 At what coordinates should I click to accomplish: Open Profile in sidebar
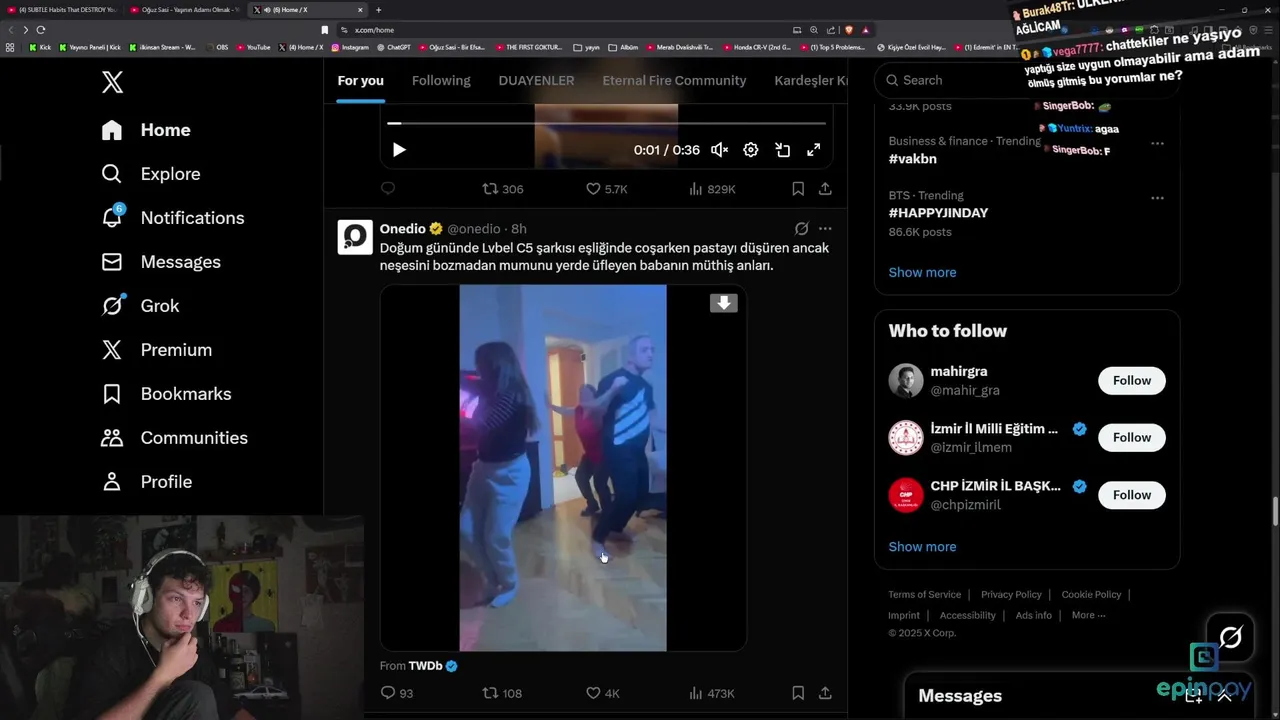(146, 482)
